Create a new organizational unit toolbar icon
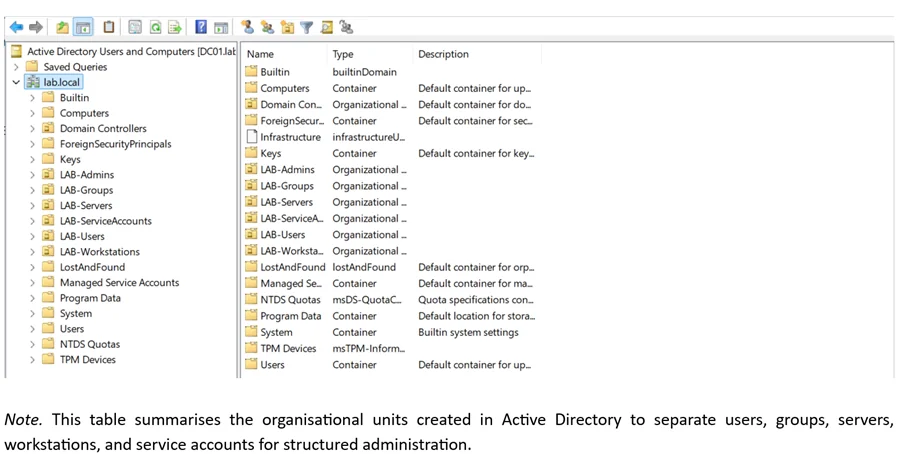 (x=287, y=27)
